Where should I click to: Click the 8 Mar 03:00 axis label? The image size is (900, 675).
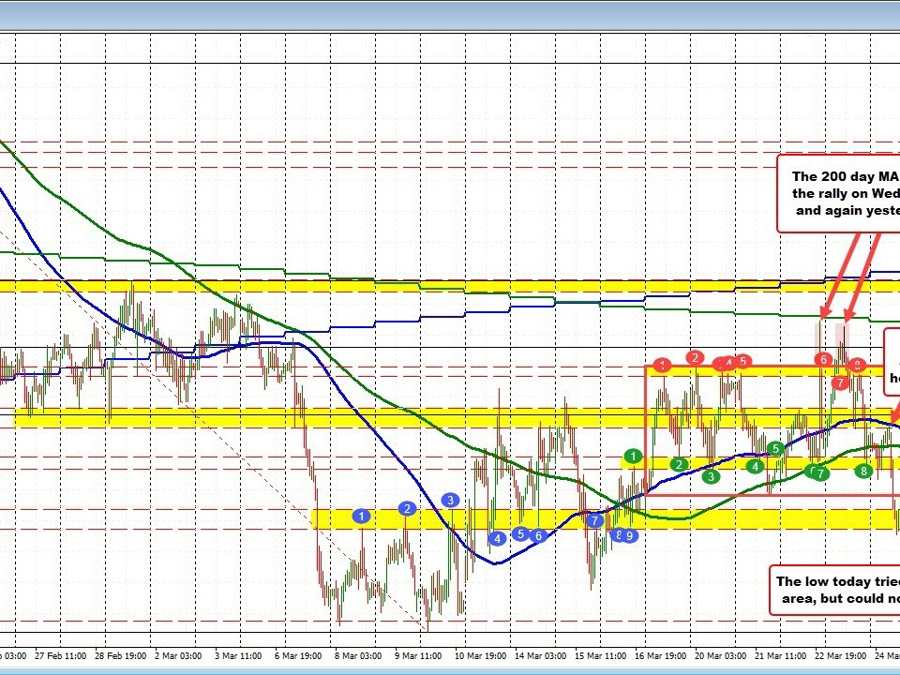(357, 657)
